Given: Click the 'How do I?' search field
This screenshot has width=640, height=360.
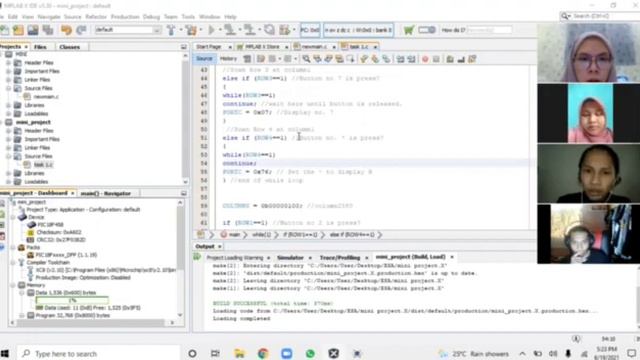Looking at the screenshot, I should pos(489,30).
